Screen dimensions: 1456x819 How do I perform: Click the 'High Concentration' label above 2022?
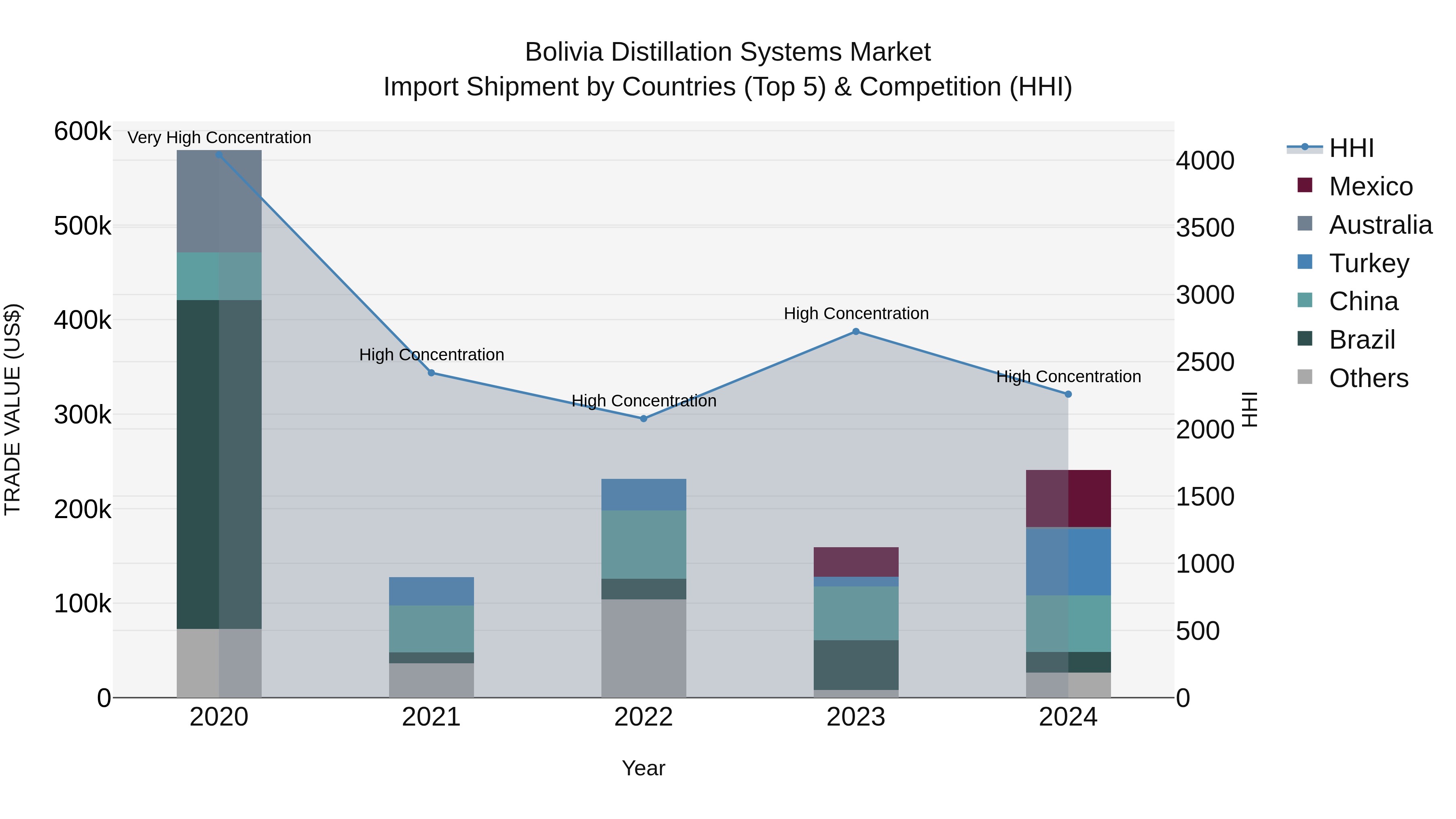tap(644, 401)
